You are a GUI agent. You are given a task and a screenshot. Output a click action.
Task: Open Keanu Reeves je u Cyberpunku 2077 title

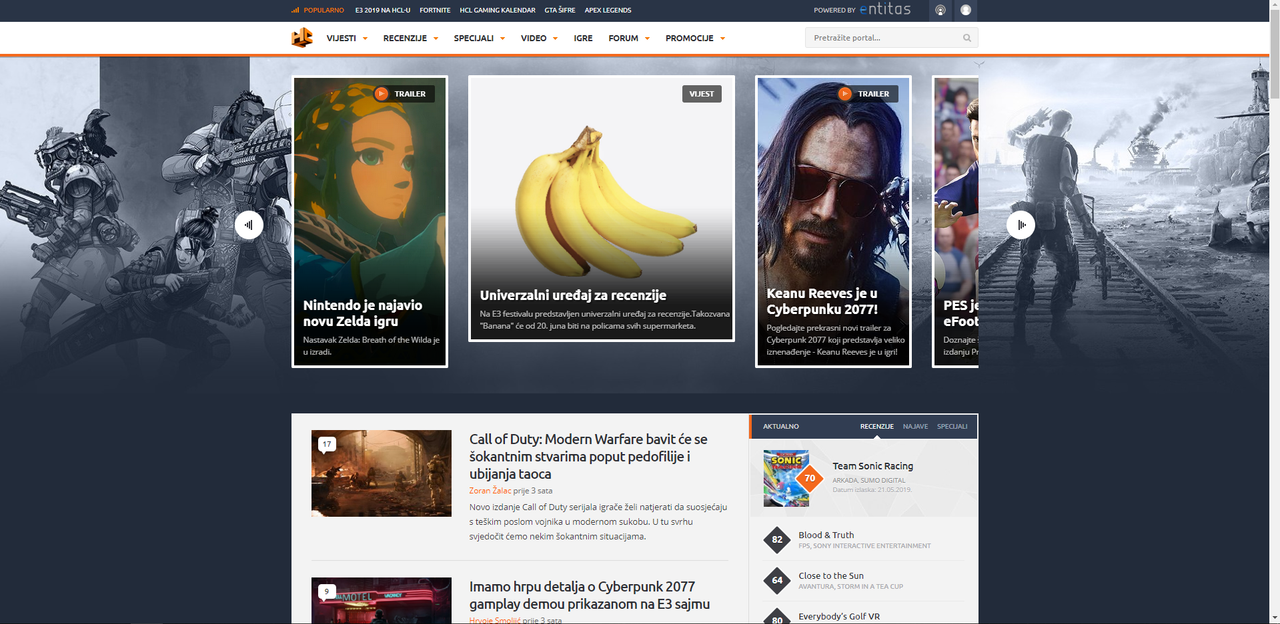point(822,301)
